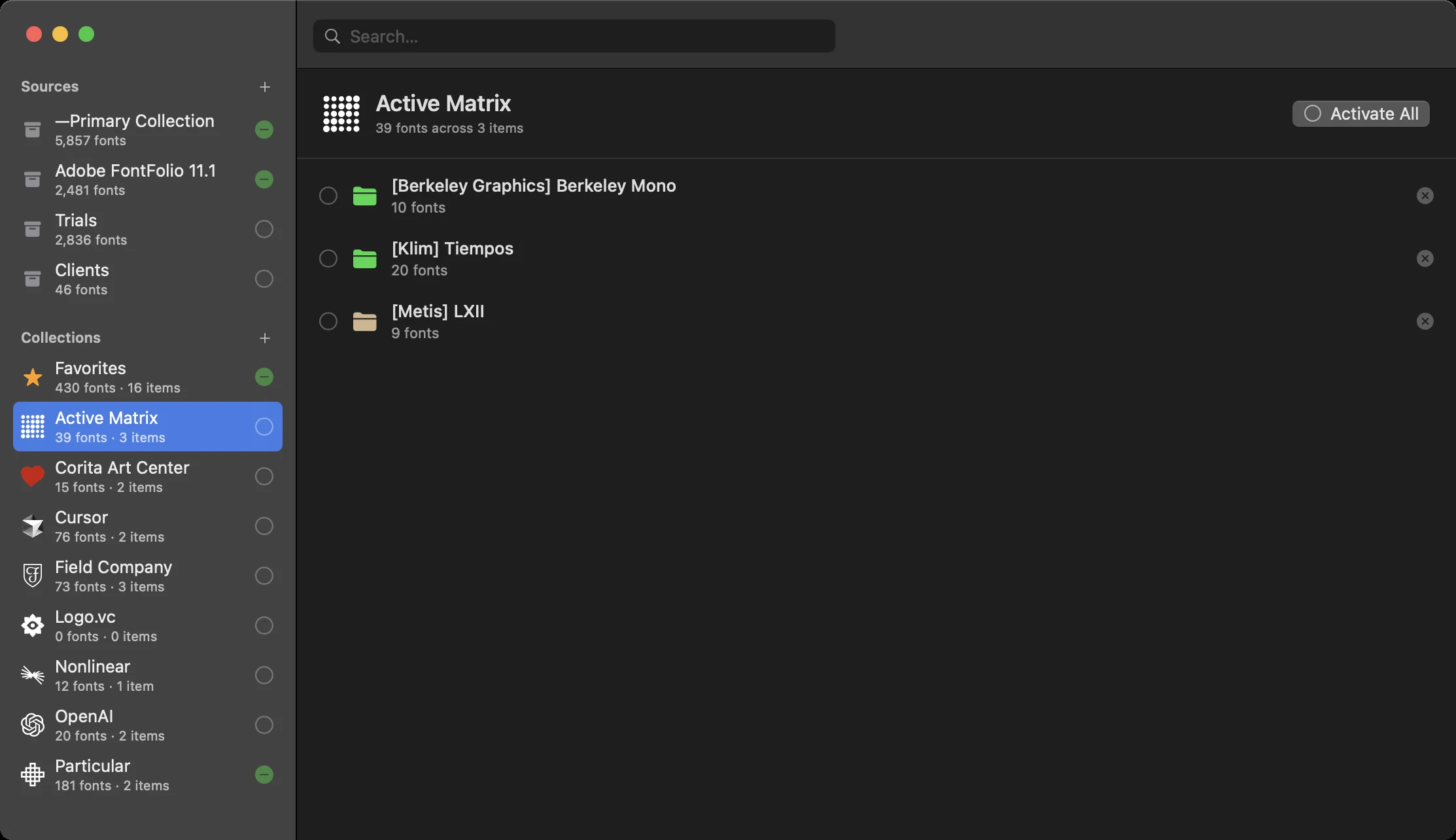Open the Corita Art Center collection

pos(148,476)
